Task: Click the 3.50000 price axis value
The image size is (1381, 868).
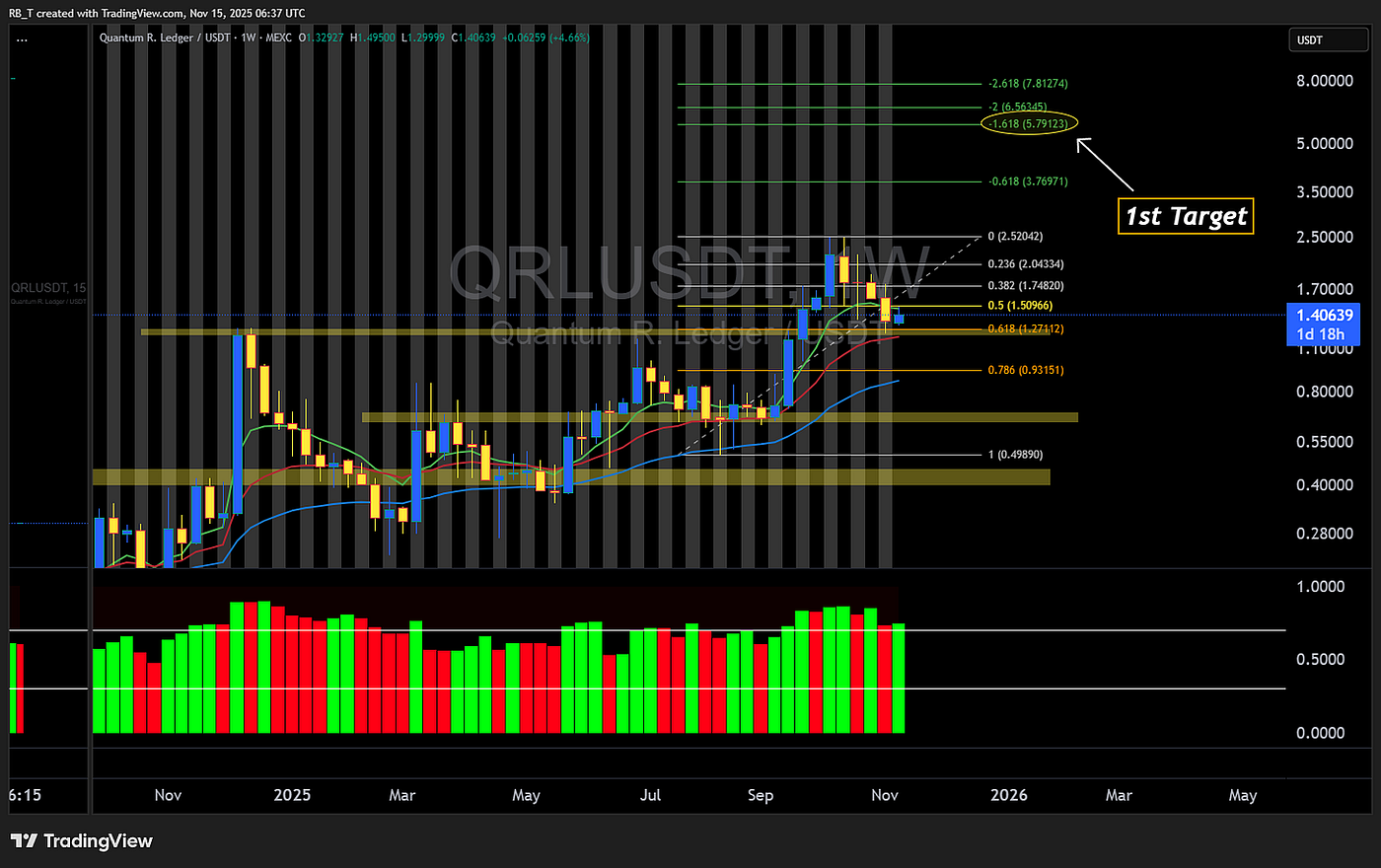Action: 1325,192
